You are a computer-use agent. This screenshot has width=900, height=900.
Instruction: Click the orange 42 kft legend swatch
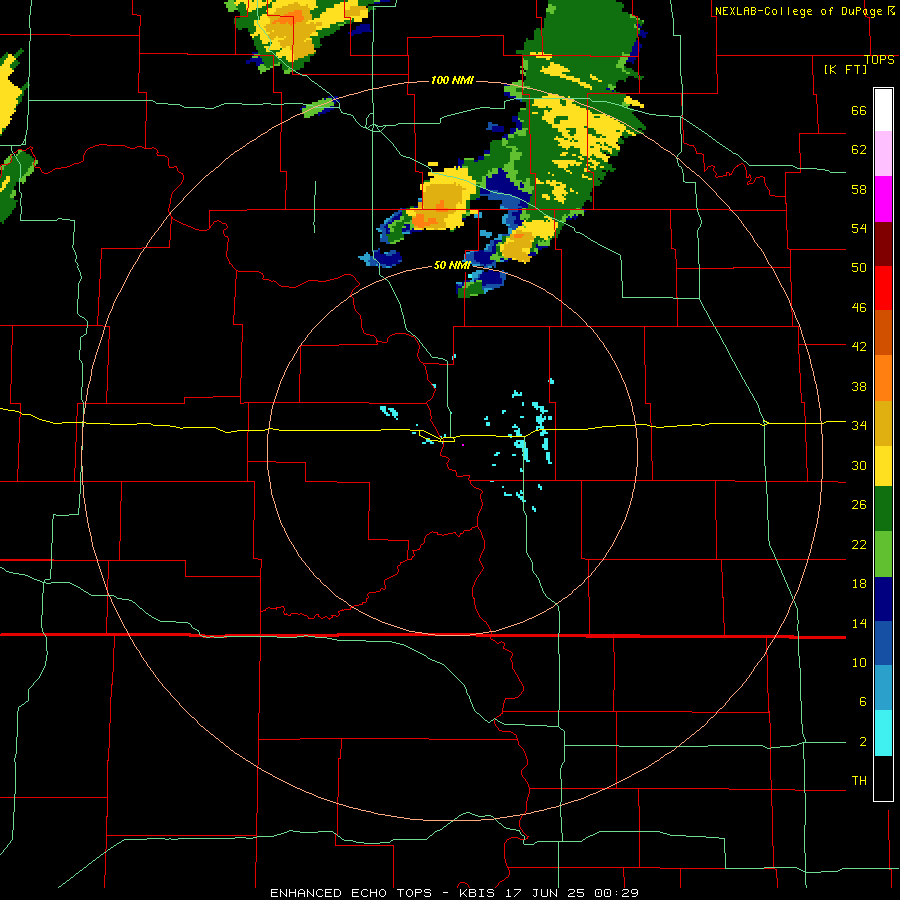point(883,377)
